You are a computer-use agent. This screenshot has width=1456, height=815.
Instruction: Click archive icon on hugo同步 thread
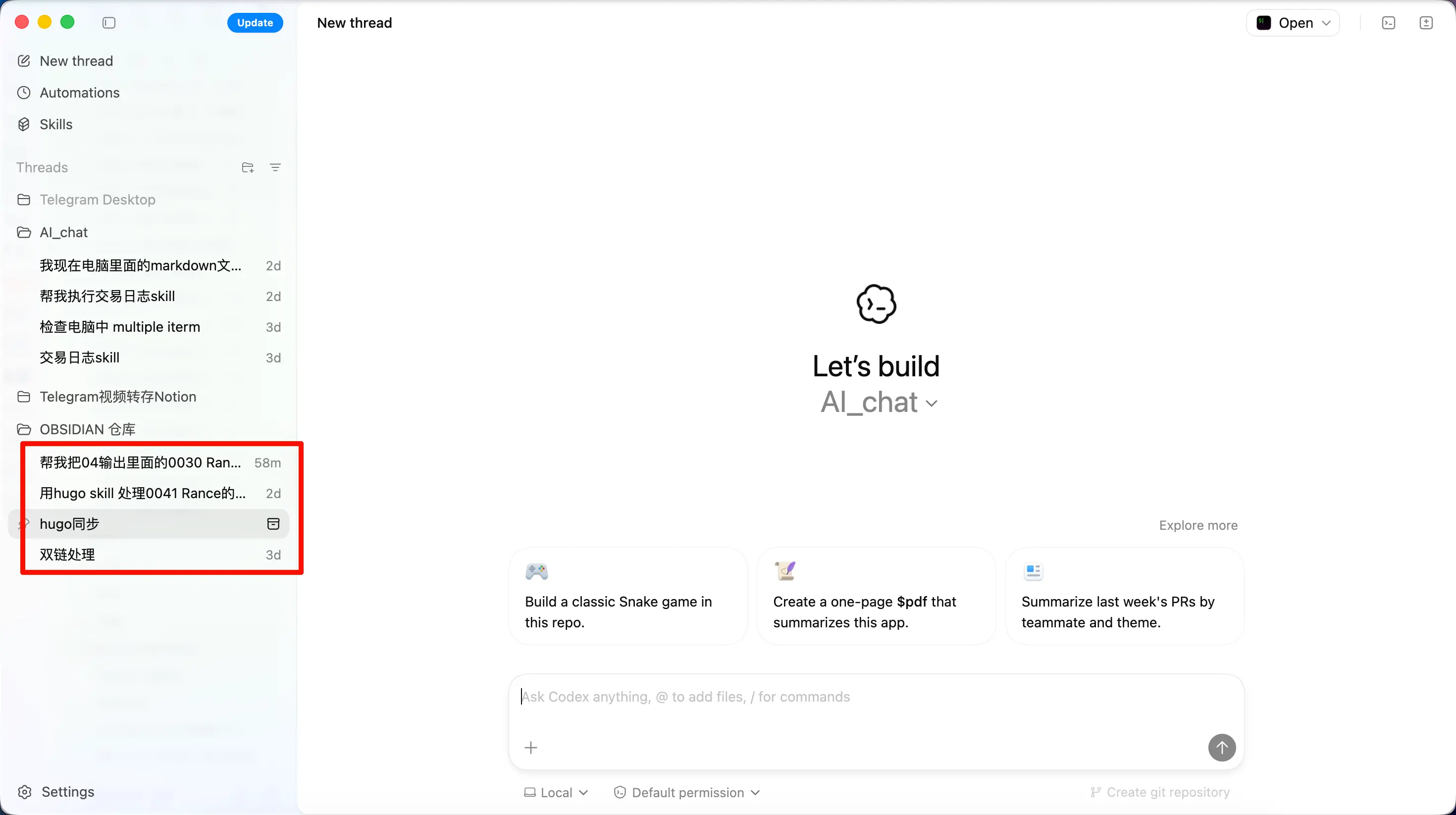273,524
